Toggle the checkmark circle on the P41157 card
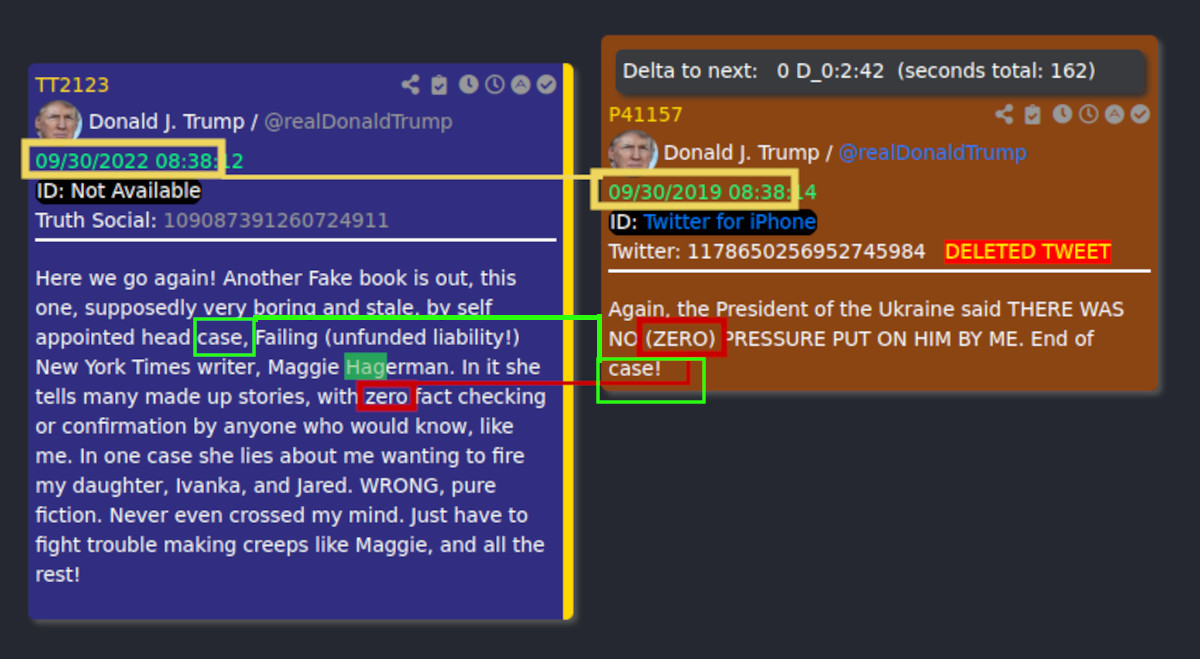Viewport: 1200px width, 659px height. 1140,115
